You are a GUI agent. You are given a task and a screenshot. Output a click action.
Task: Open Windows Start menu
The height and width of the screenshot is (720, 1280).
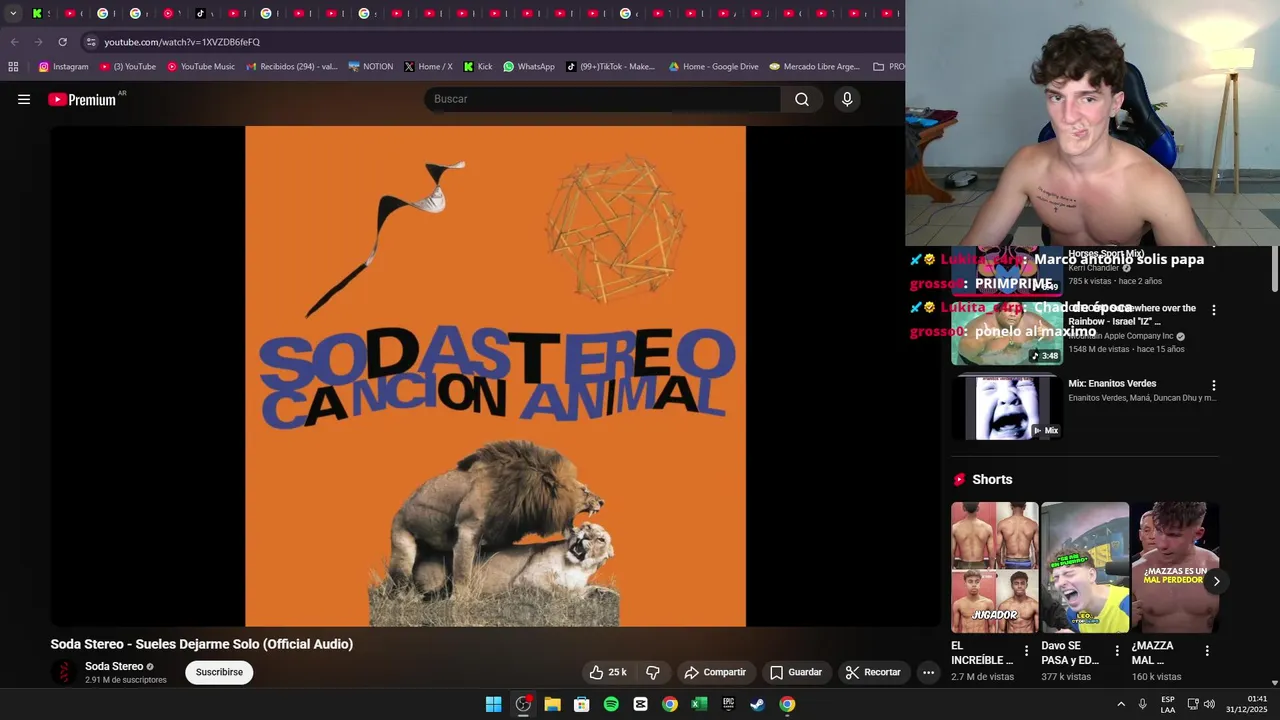493,704
